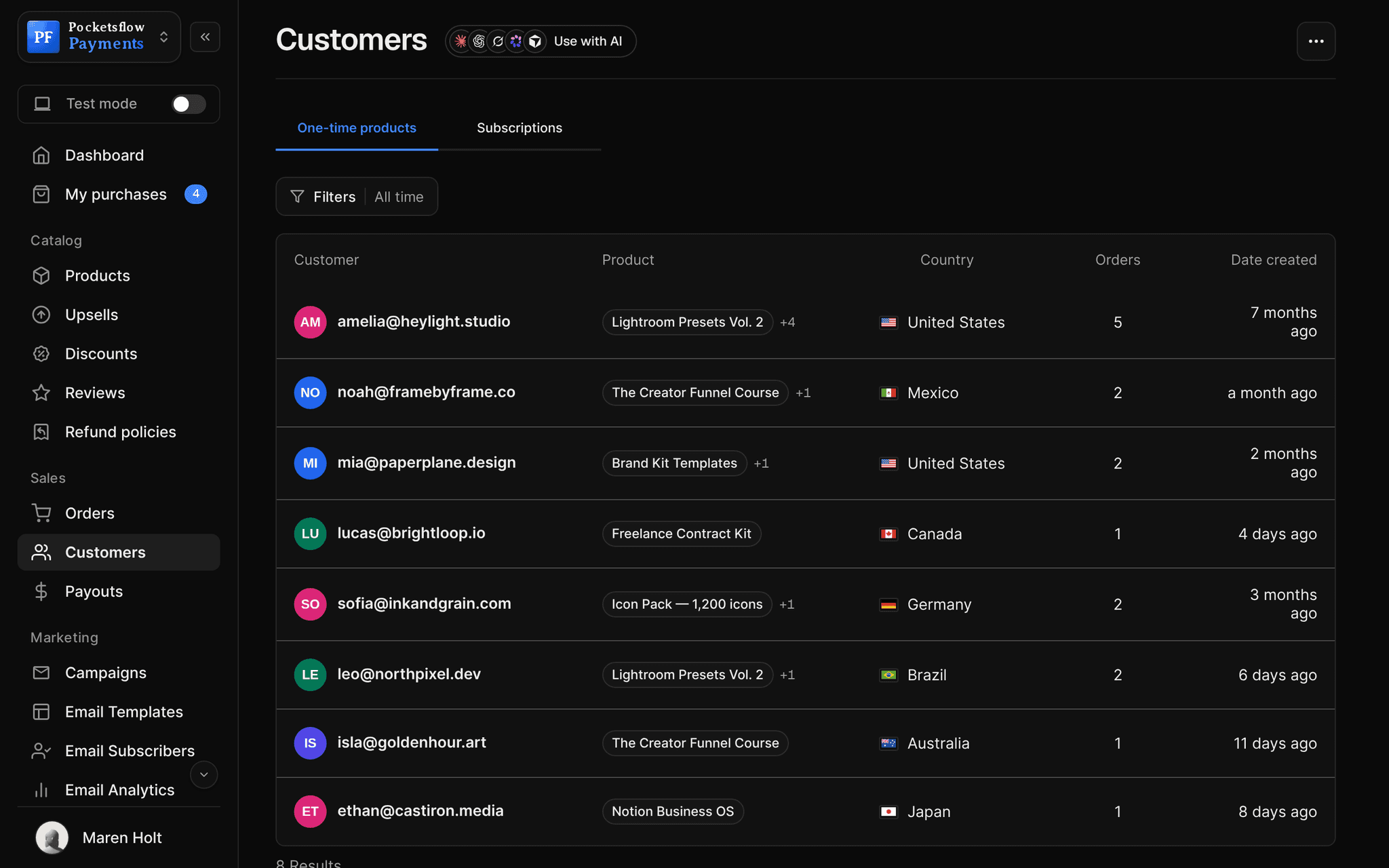Viewport: 1389px width, 868px height.
Task: Click the Use with AI button
Action: (541, 41)
